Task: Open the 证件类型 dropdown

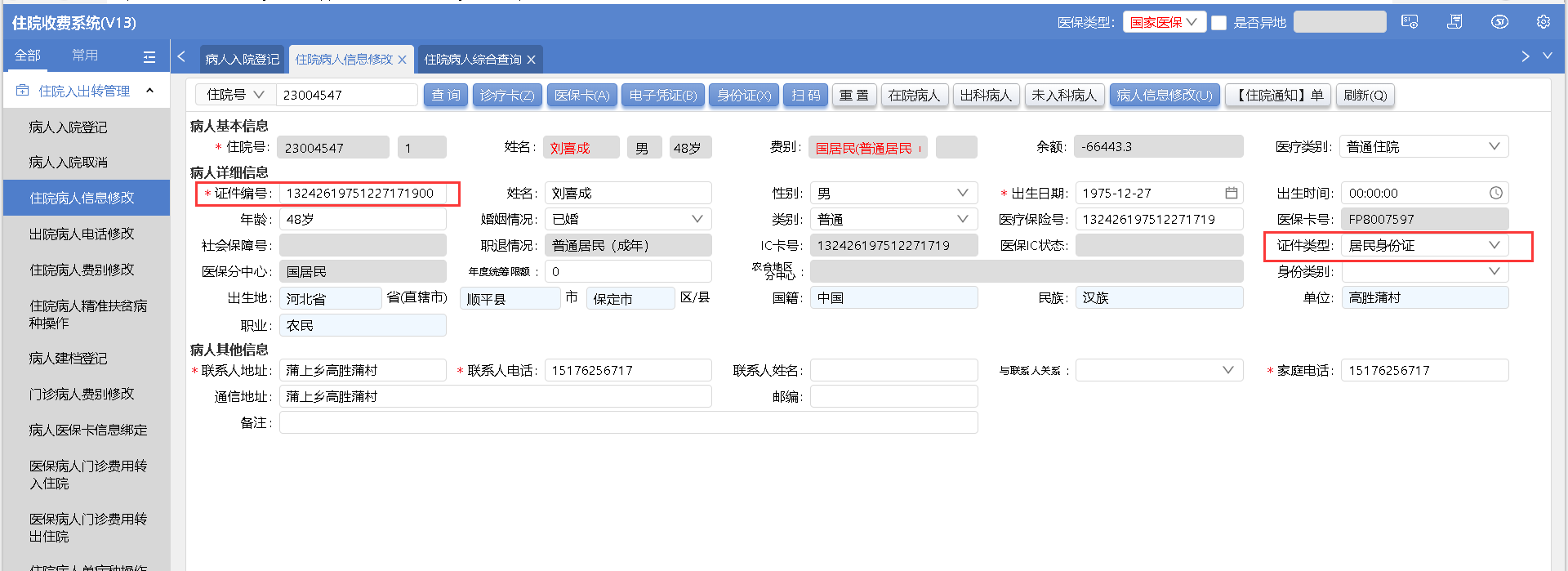Action: (x=1424, y=245)
